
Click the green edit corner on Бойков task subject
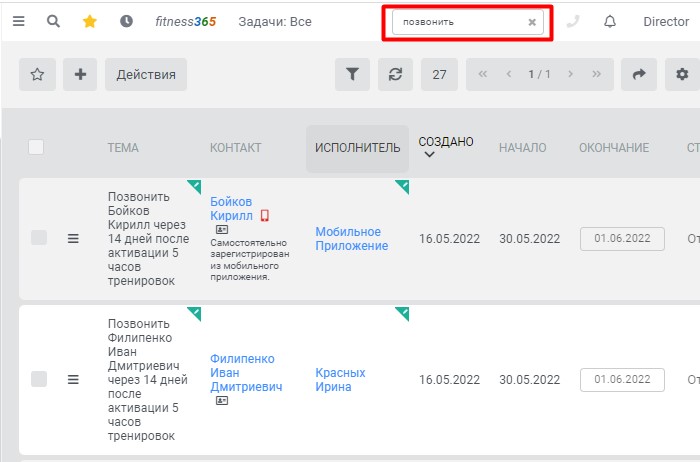click(x=195, y=186)
